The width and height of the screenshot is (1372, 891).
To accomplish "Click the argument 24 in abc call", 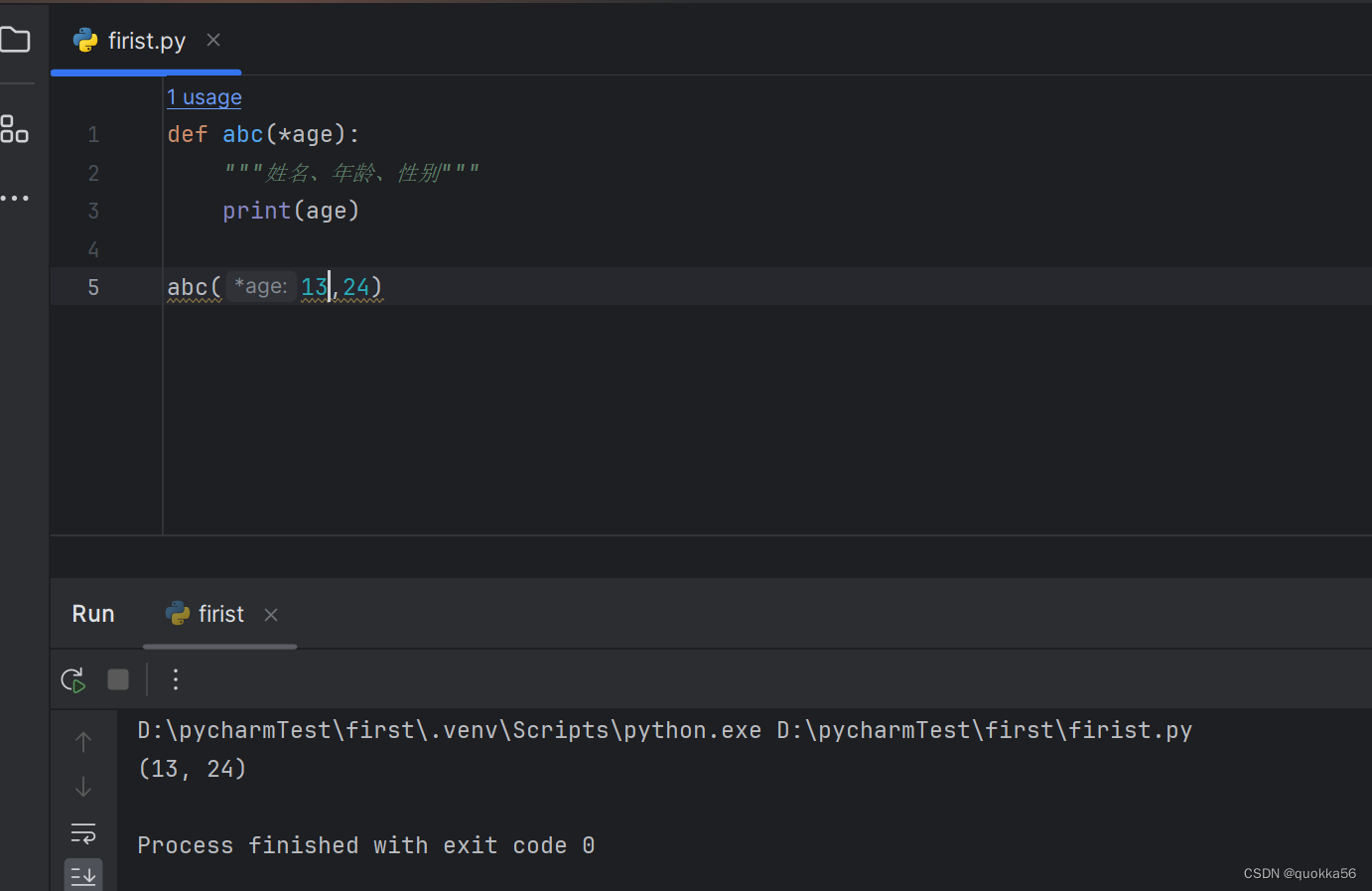I will 355,287.
